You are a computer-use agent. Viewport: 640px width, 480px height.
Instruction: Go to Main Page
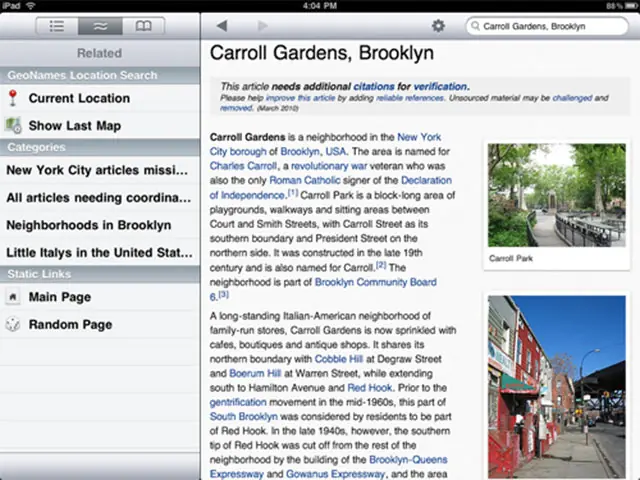[x=100, y=297]
